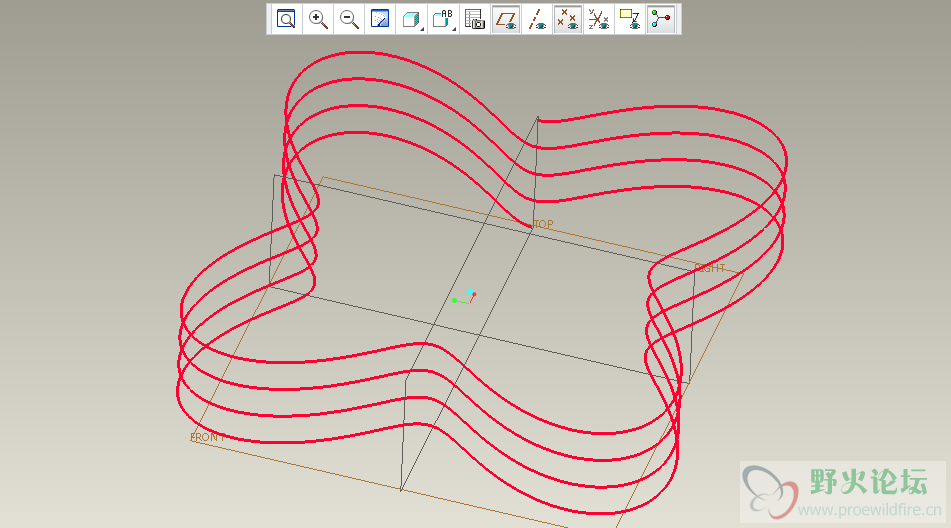
Task: Open the Display Style cube dropdown
Action: coord(411,19)
